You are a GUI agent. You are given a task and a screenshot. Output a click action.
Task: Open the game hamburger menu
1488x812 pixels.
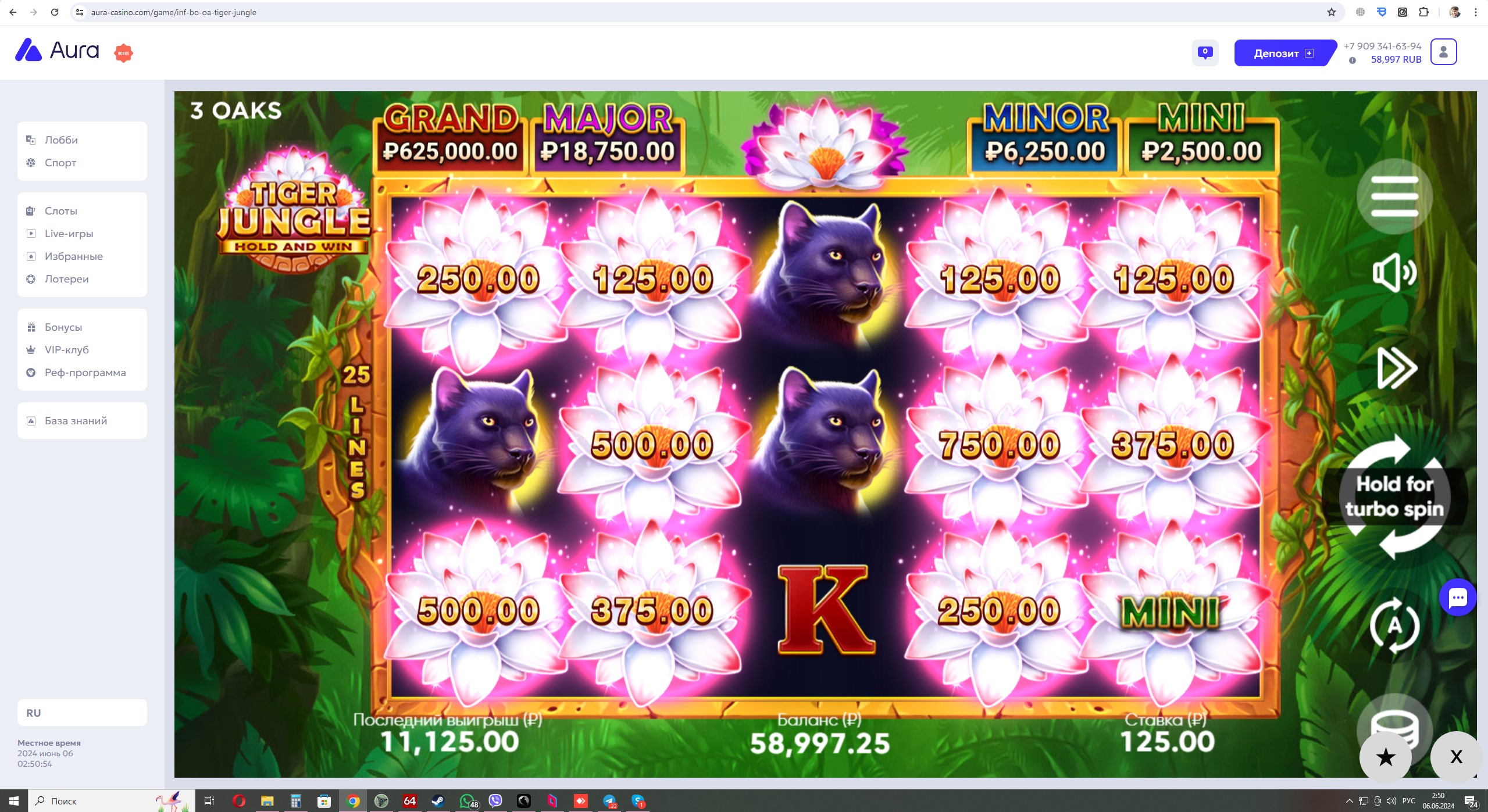pyautogui.click(x=1394, y=196)
